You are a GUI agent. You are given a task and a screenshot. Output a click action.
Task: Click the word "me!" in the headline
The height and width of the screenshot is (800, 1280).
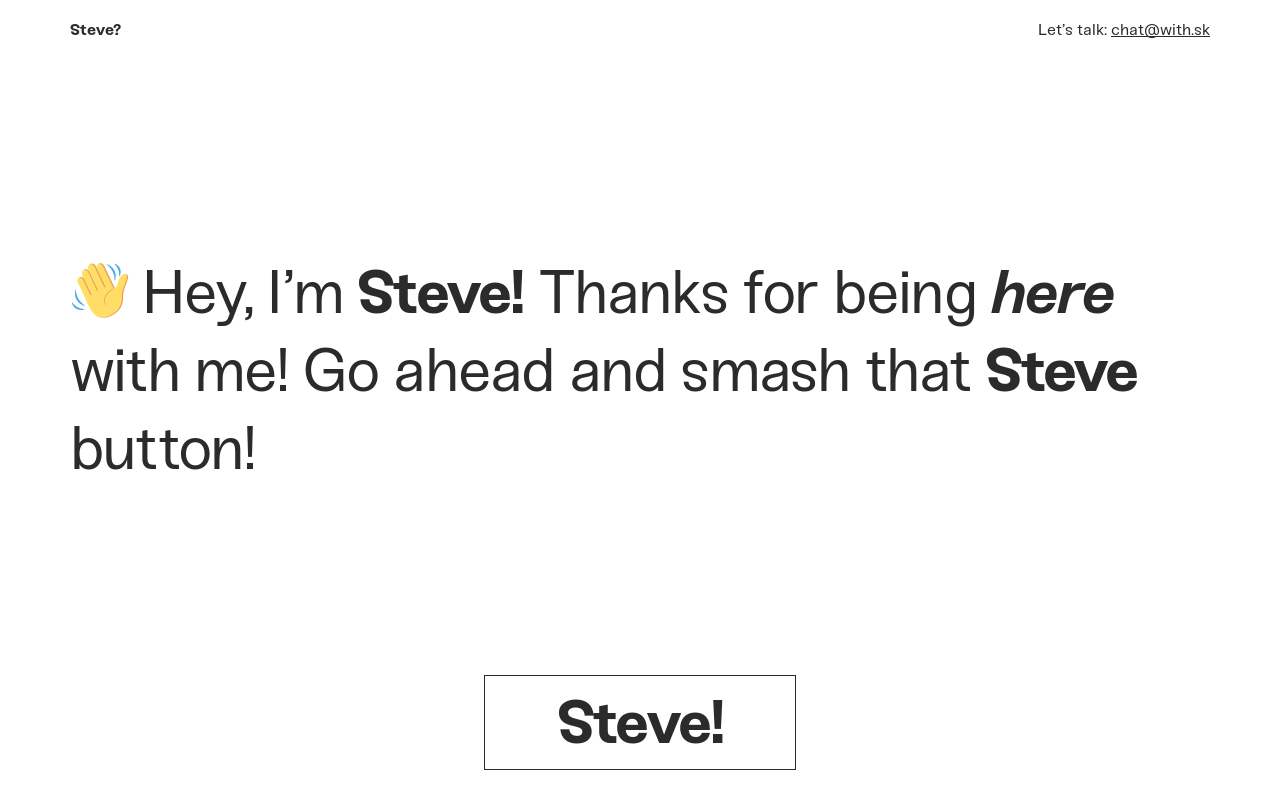pos(242,371)
